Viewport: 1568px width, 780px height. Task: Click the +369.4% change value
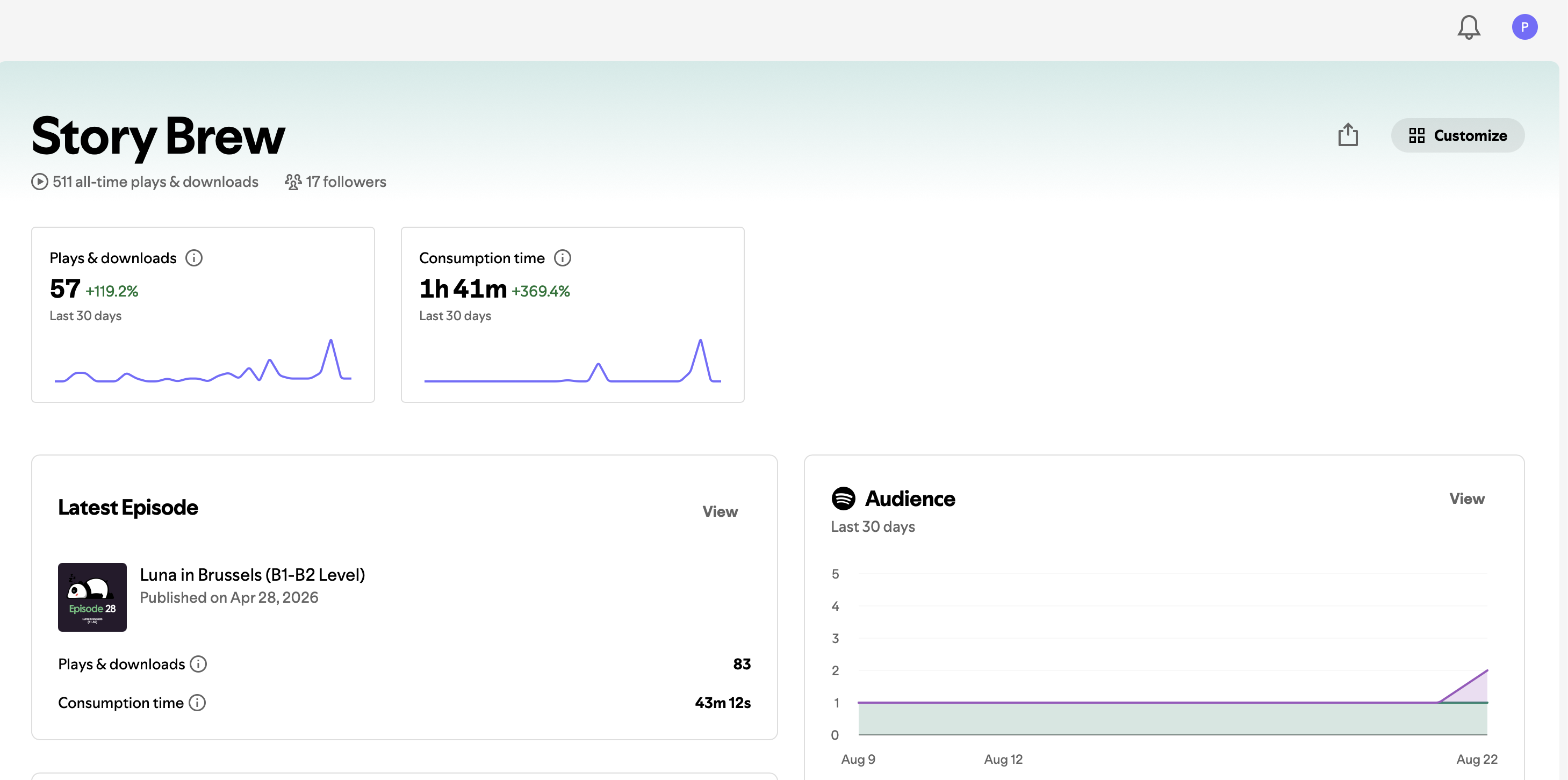tap(541, 292)
